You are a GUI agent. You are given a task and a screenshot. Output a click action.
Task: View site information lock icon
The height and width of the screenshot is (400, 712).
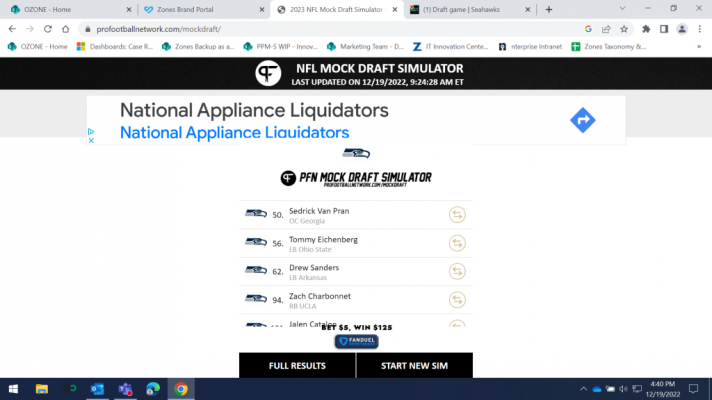(88, 29)
